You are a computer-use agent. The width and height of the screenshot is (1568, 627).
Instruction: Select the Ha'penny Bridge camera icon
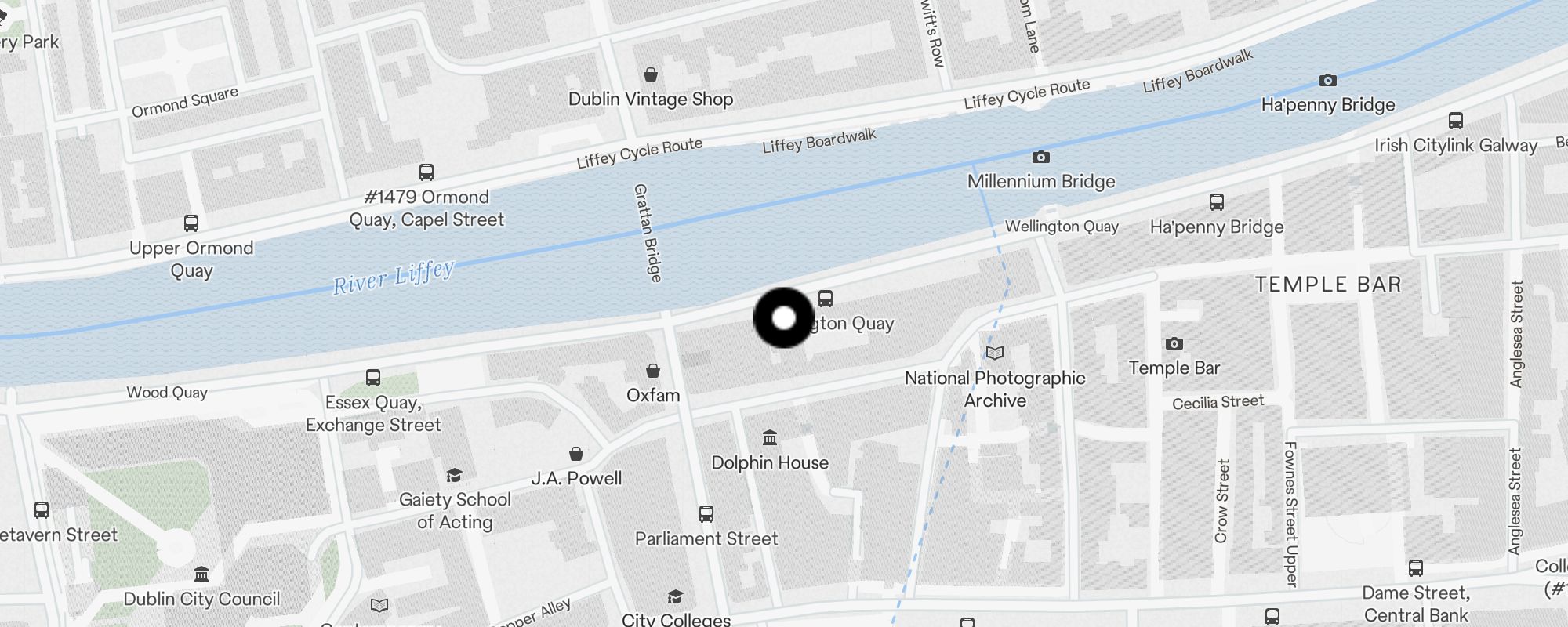pyautogui.click(x=1327, y=80)
